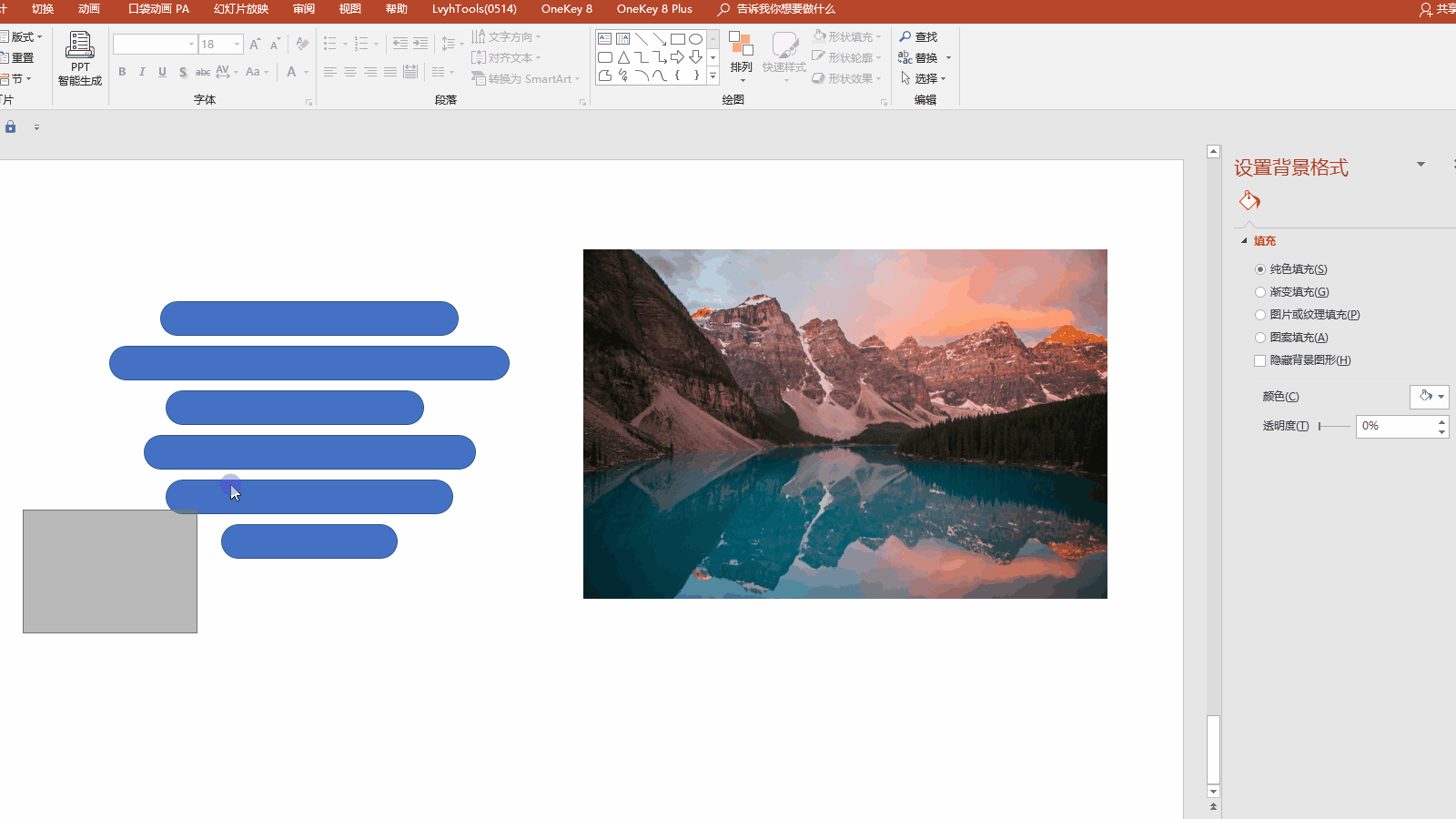Select the rounded rectangle shape
Screen dimensions: 1456x819
coord(605,57)
